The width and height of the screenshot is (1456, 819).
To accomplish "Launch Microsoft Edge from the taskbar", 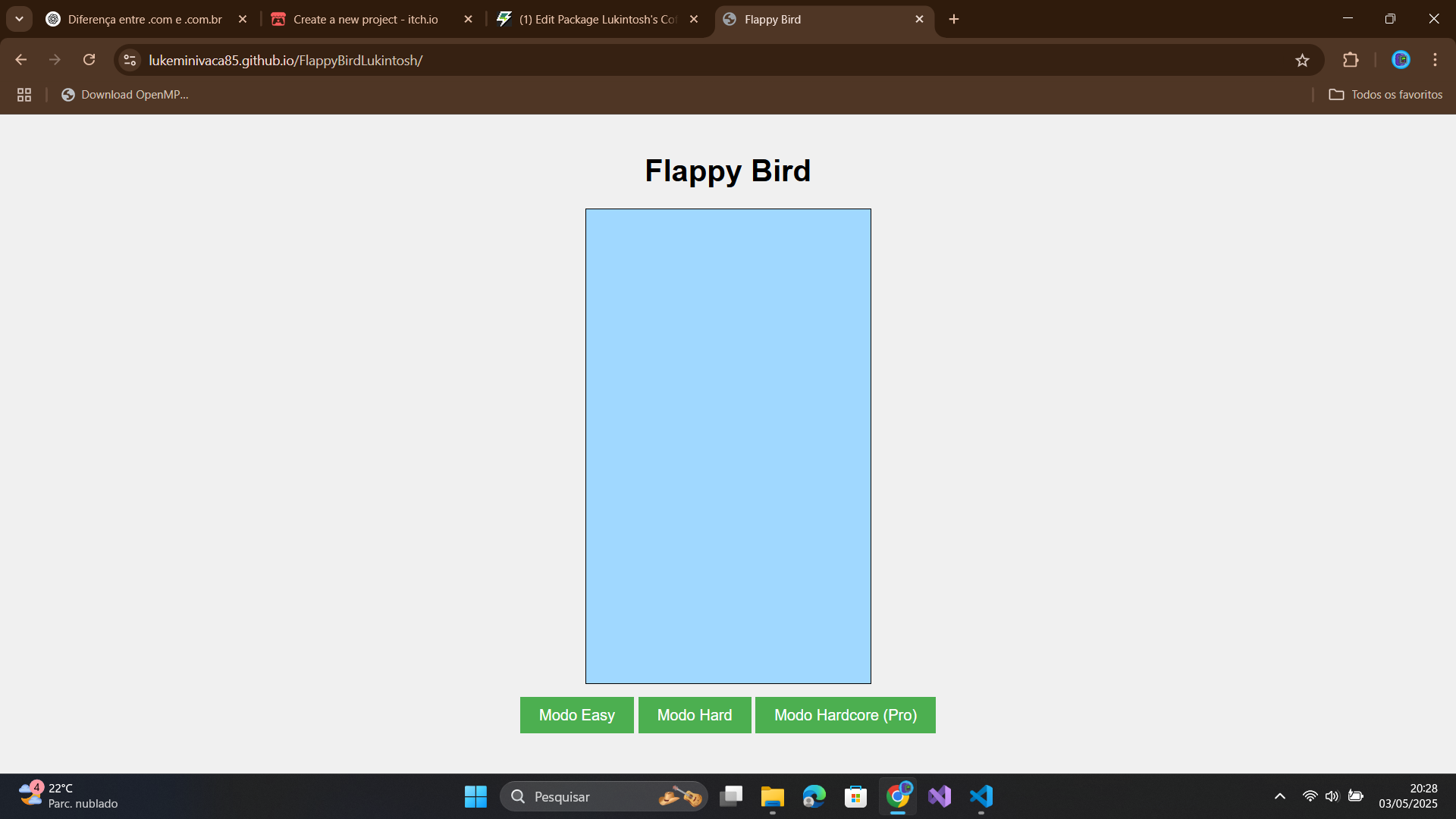I will tap(814, 796).
